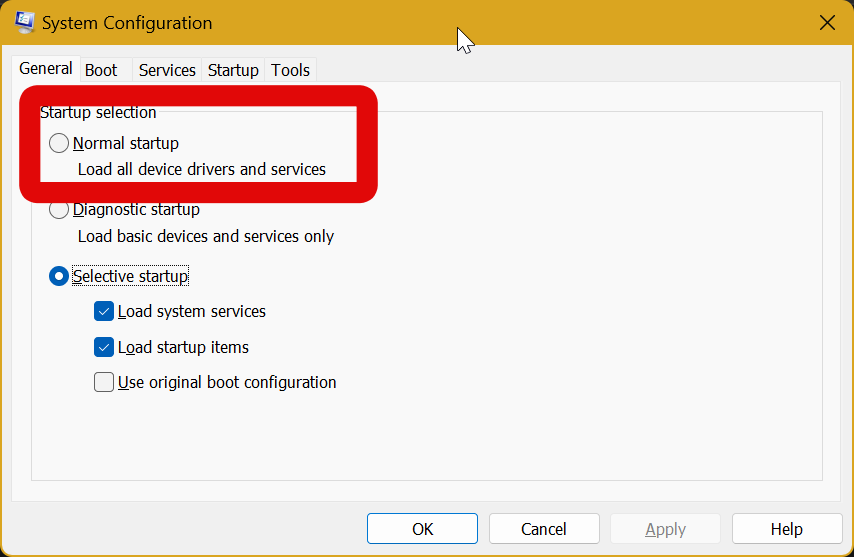Uncheck Load system services
Screen dimensions: 854x557
tap(104, 311)
